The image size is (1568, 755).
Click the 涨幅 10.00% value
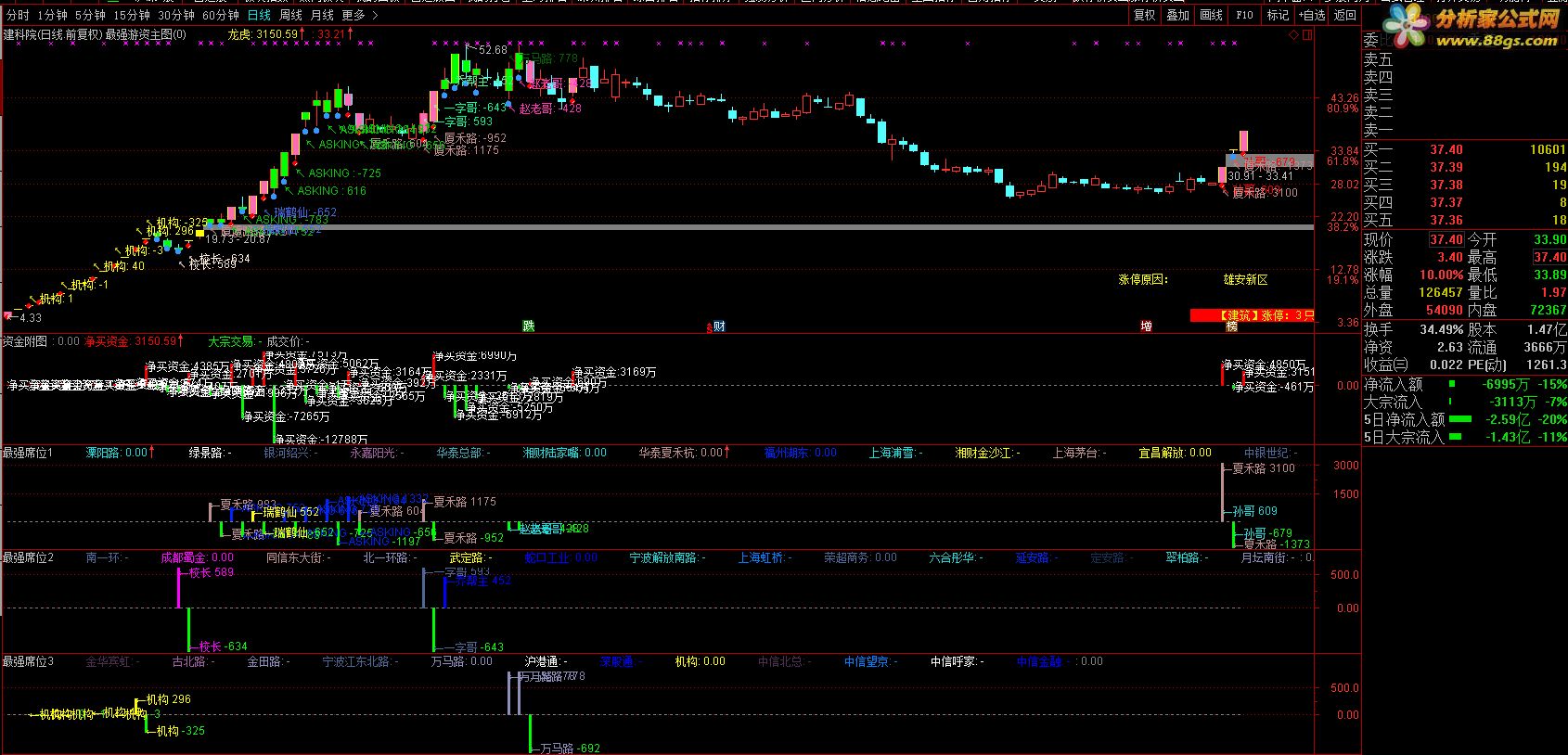point(1442,275)
